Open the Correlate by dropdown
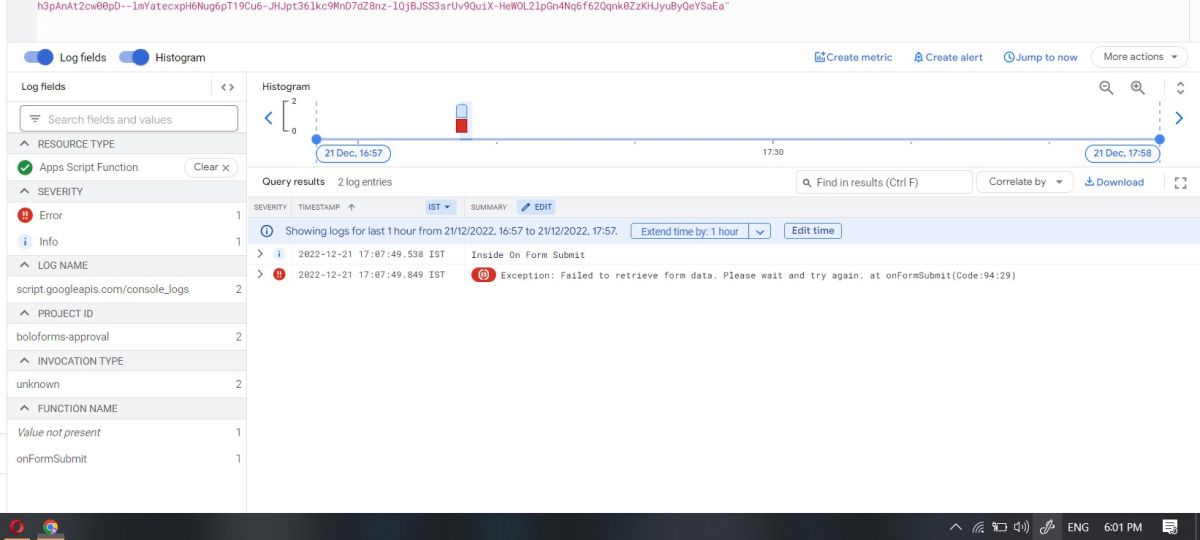The width and height of the screenshot is (1200, 540). click(x=1024, y=182)
